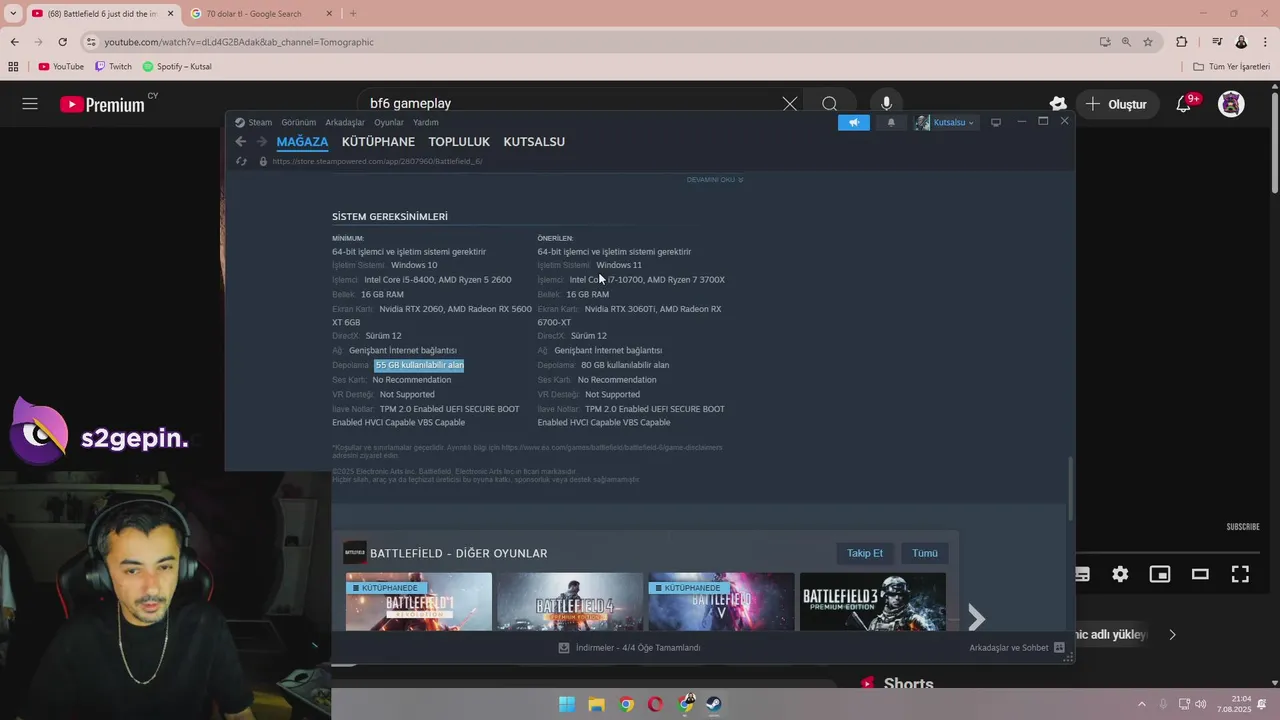Click the YouTube search magnifier button
Image resolution: width=1280 pixels, height=720 pixels.
tap(829, 104)
